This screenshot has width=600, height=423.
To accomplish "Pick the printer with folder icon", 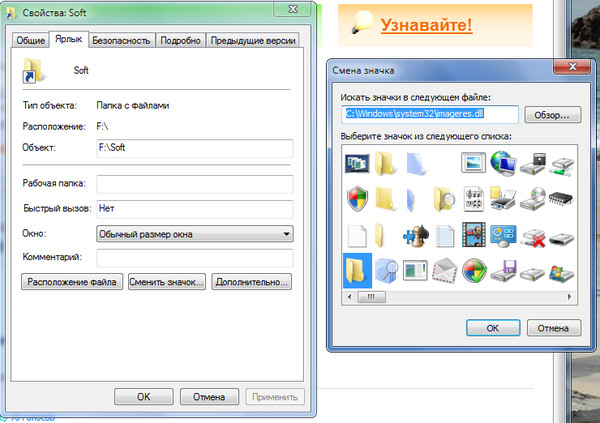I will pos(502,198).
